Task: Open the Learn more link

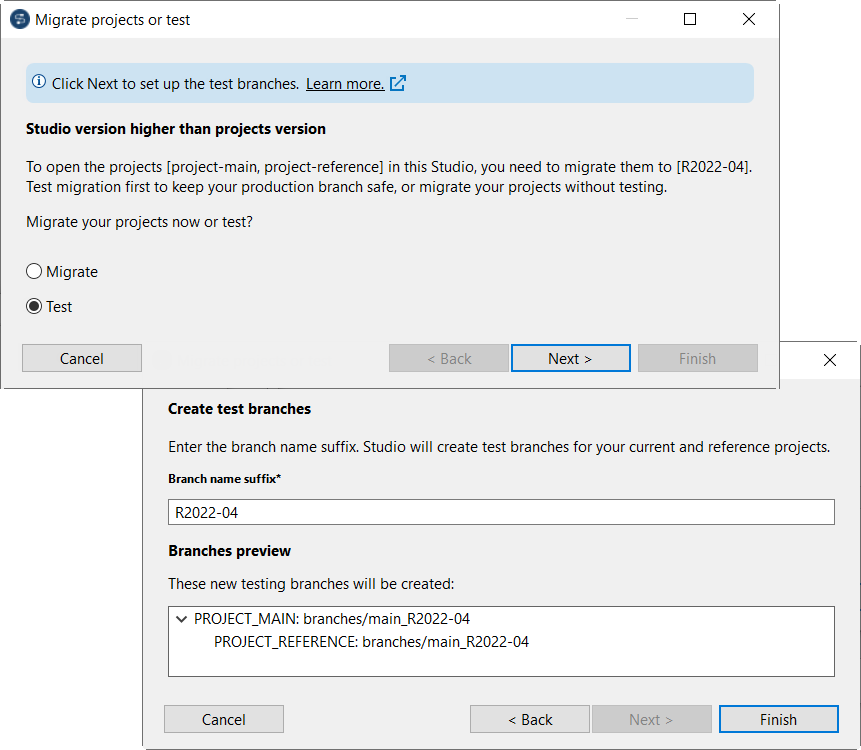Action: coord(344,84)
